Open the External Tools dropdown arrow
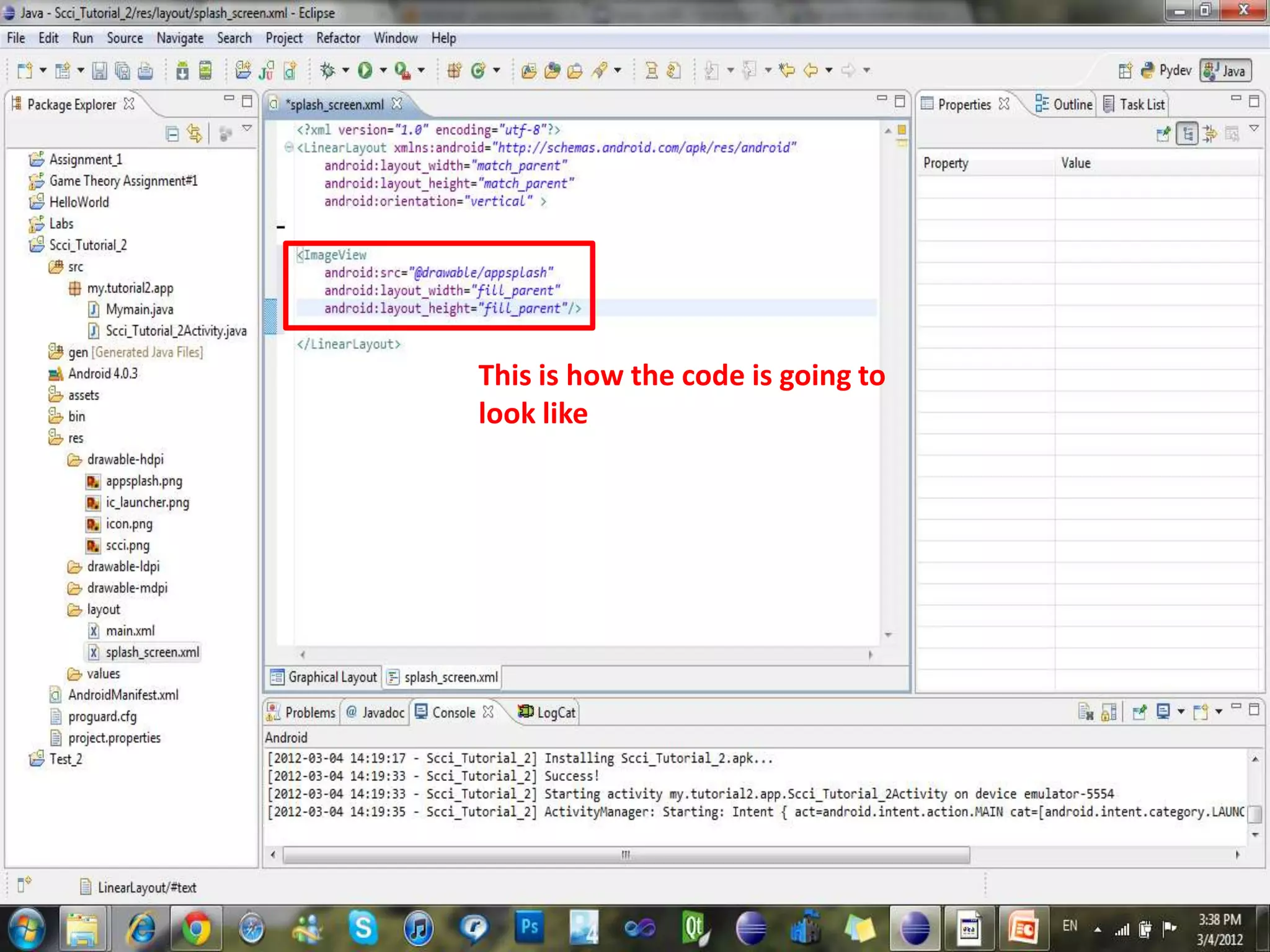This screenshot has height=952, width=1270. tap(421, 71)
